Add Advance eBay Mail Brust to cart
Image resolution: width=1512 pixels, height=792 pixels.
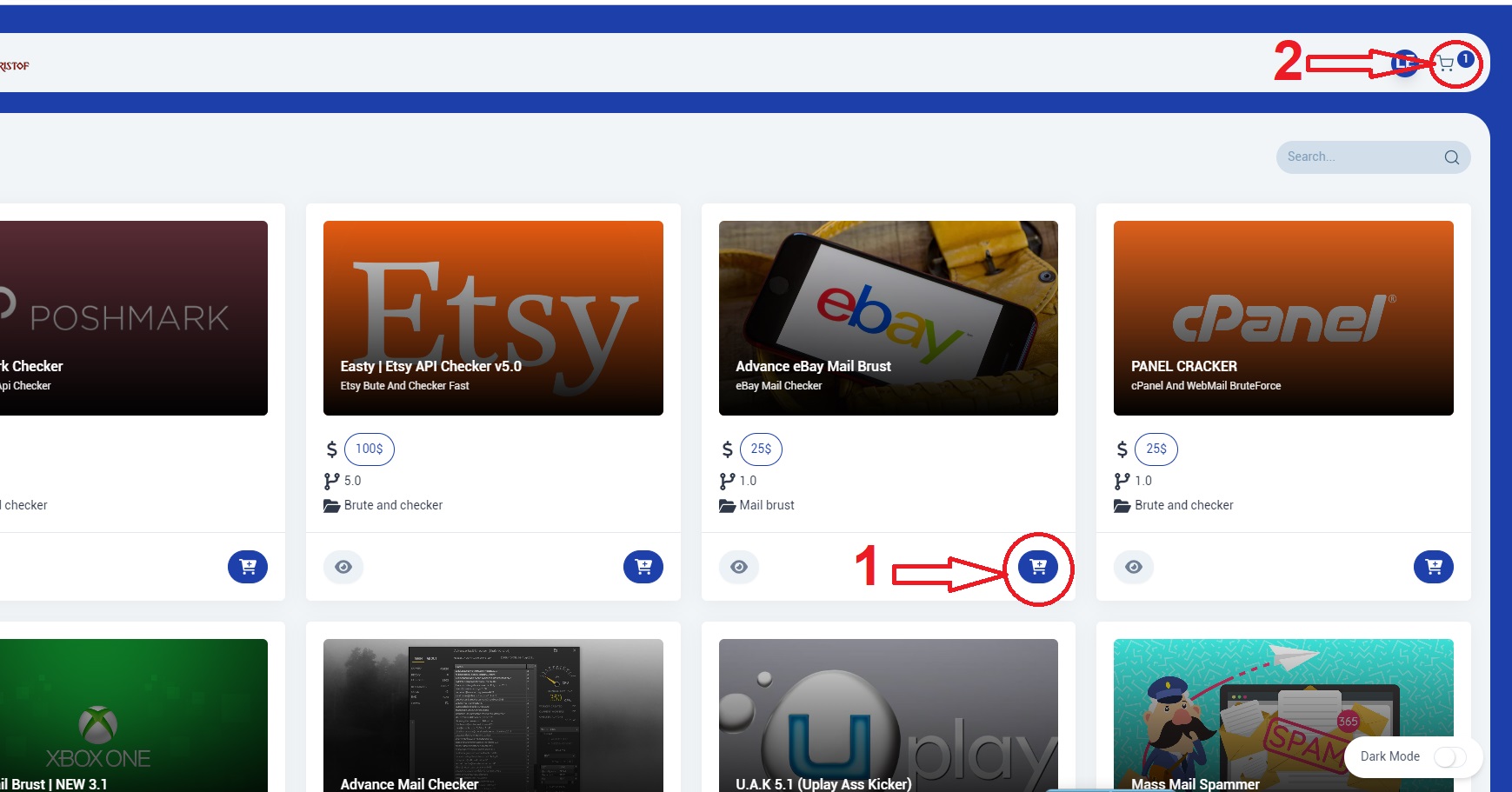click(x=1038, y=567)
